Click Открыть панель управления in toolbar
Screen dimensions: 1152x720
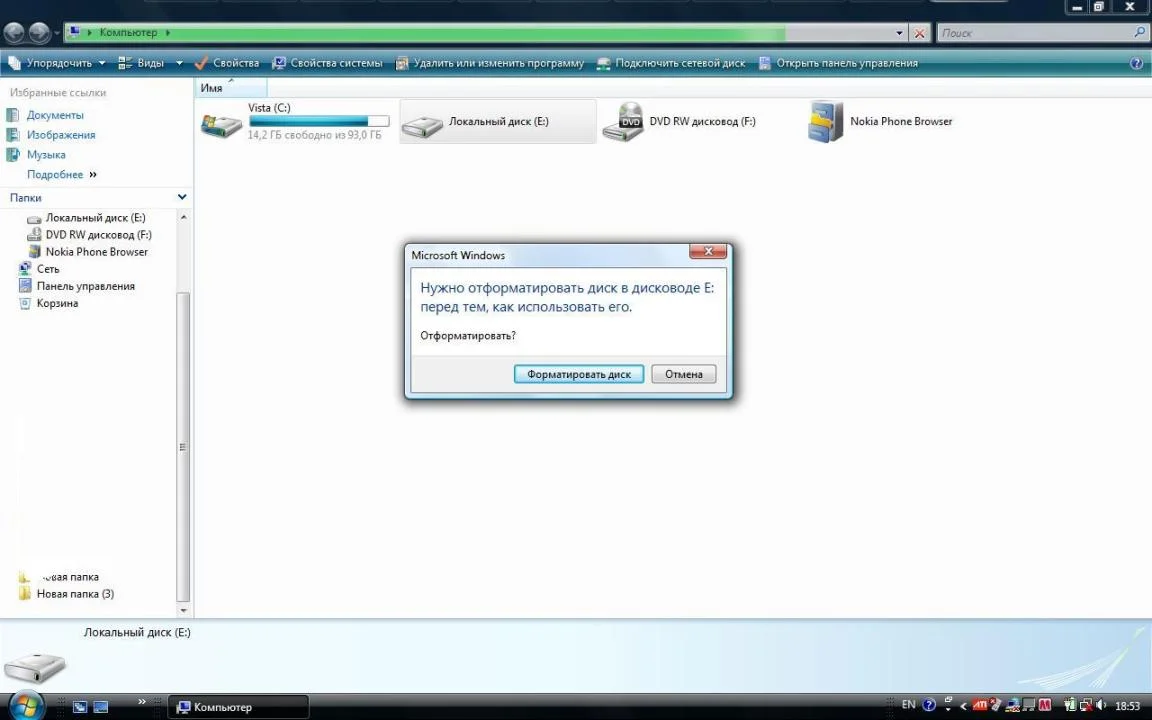(x=838, y=63)
